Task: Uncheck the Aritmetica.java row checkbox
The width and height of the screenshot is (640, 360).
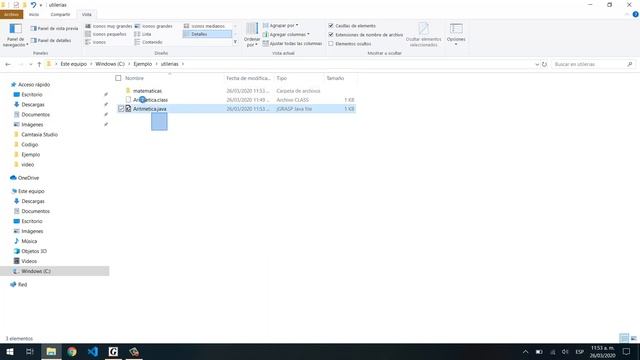Action: pyautogui.click(x=121, y=109)
